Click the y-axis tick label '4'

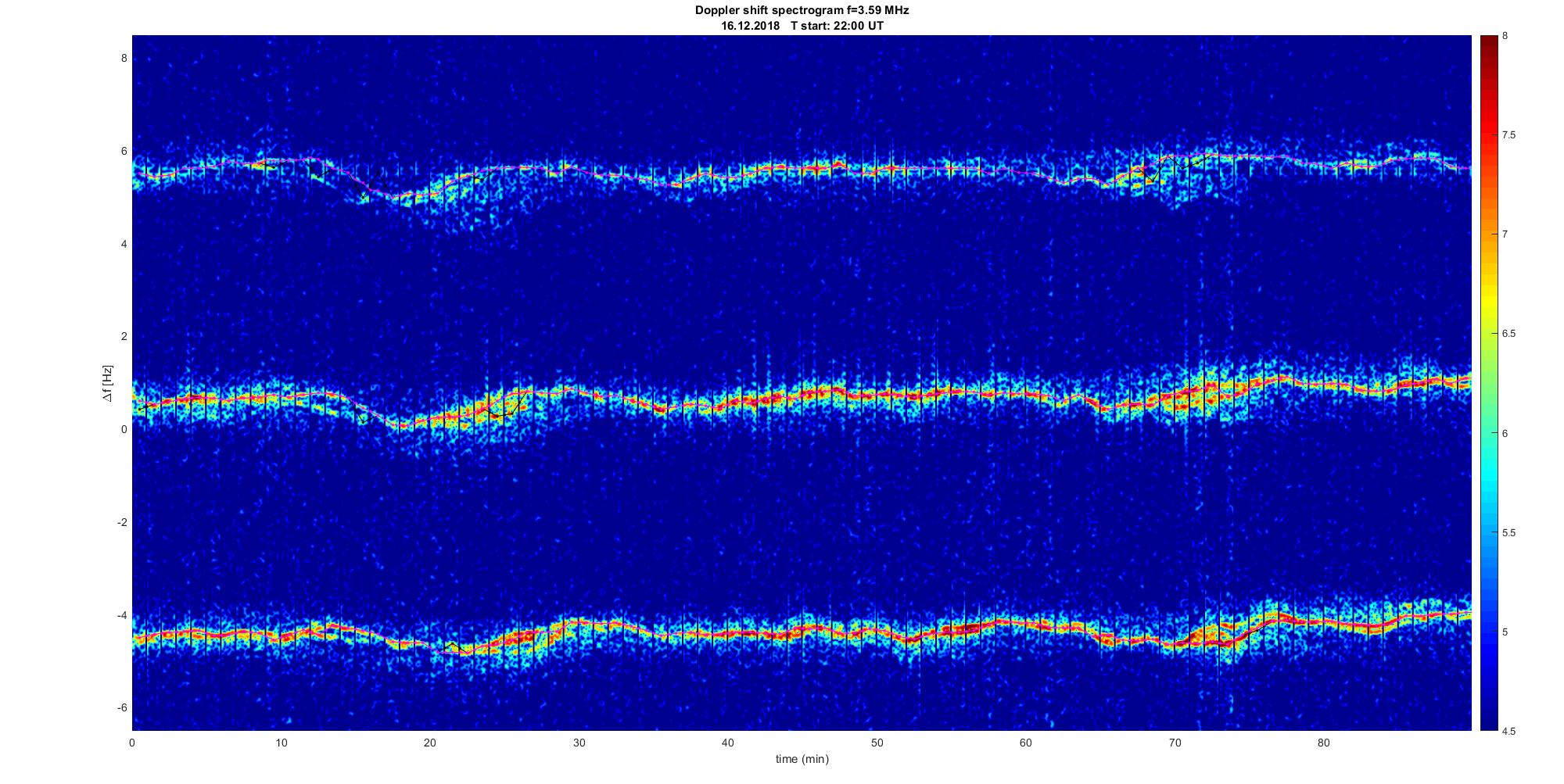coord(124,244)
